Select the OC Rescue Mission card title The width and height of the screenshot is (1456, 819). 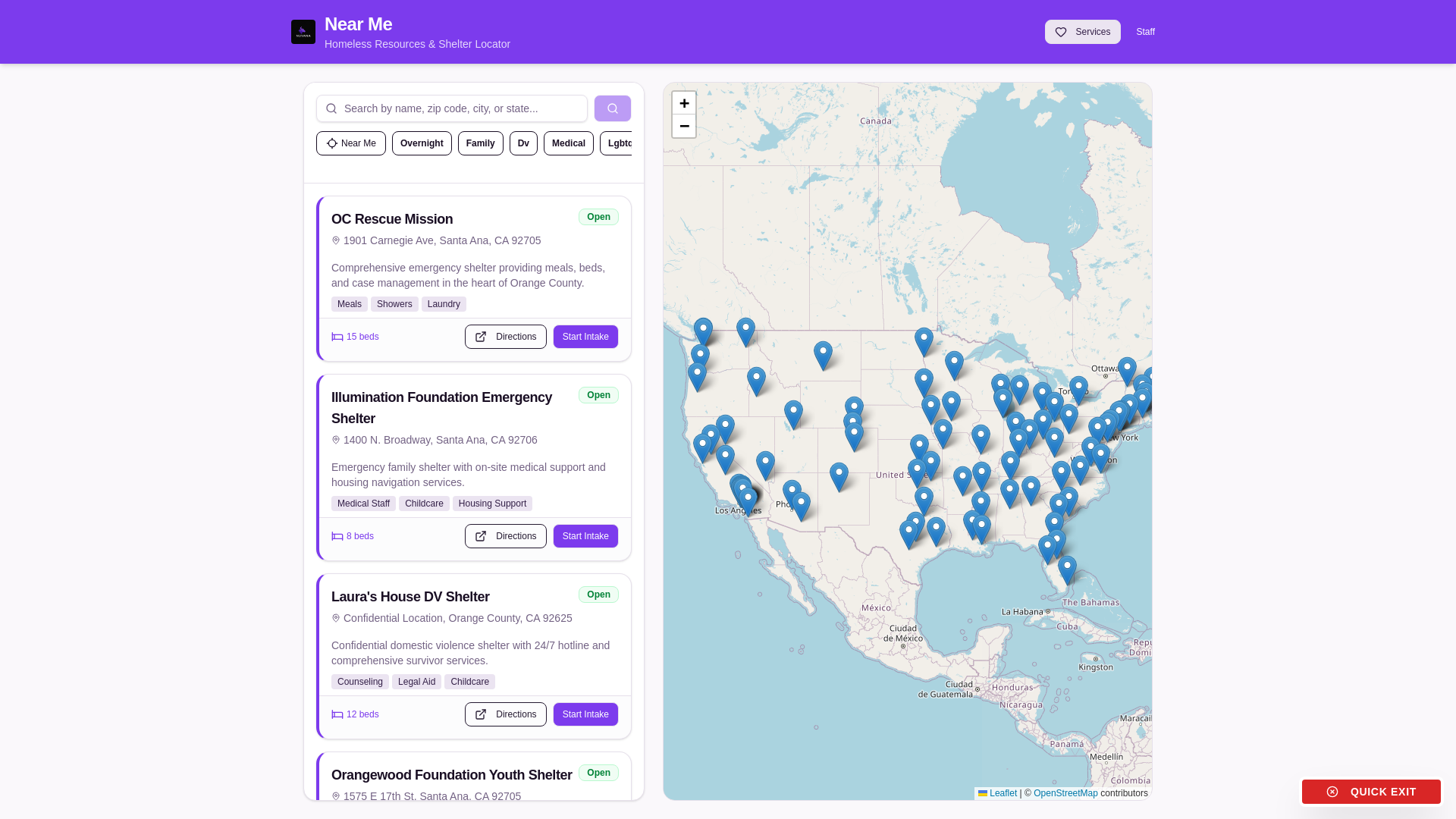click(x=392, y=219)
